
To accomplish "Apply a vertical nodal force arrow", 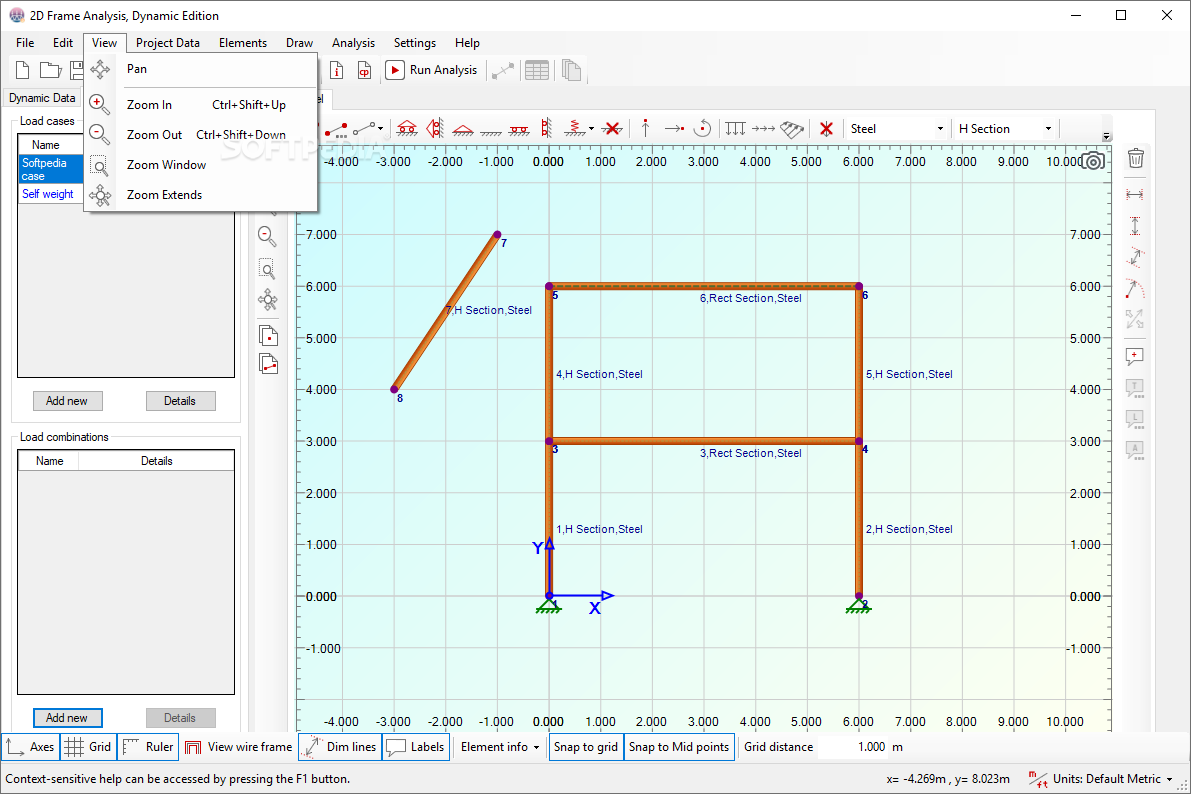I will click(646, 128).
